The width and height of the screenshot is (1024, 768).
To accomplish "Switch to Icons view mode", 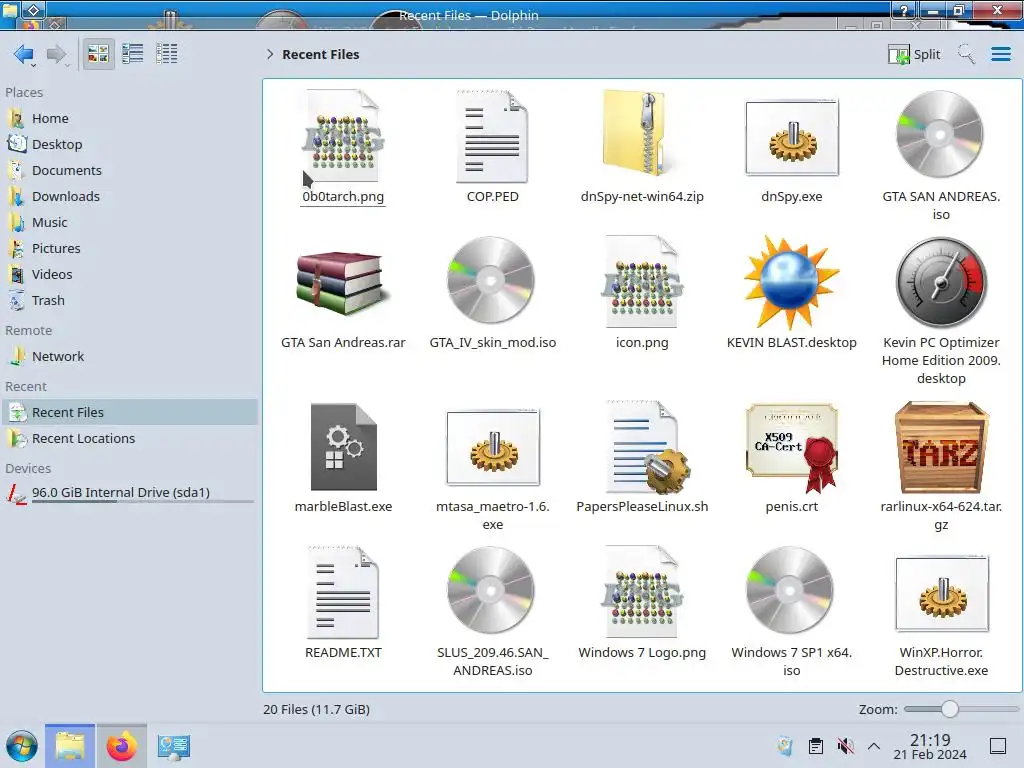I will pos(99,54).
